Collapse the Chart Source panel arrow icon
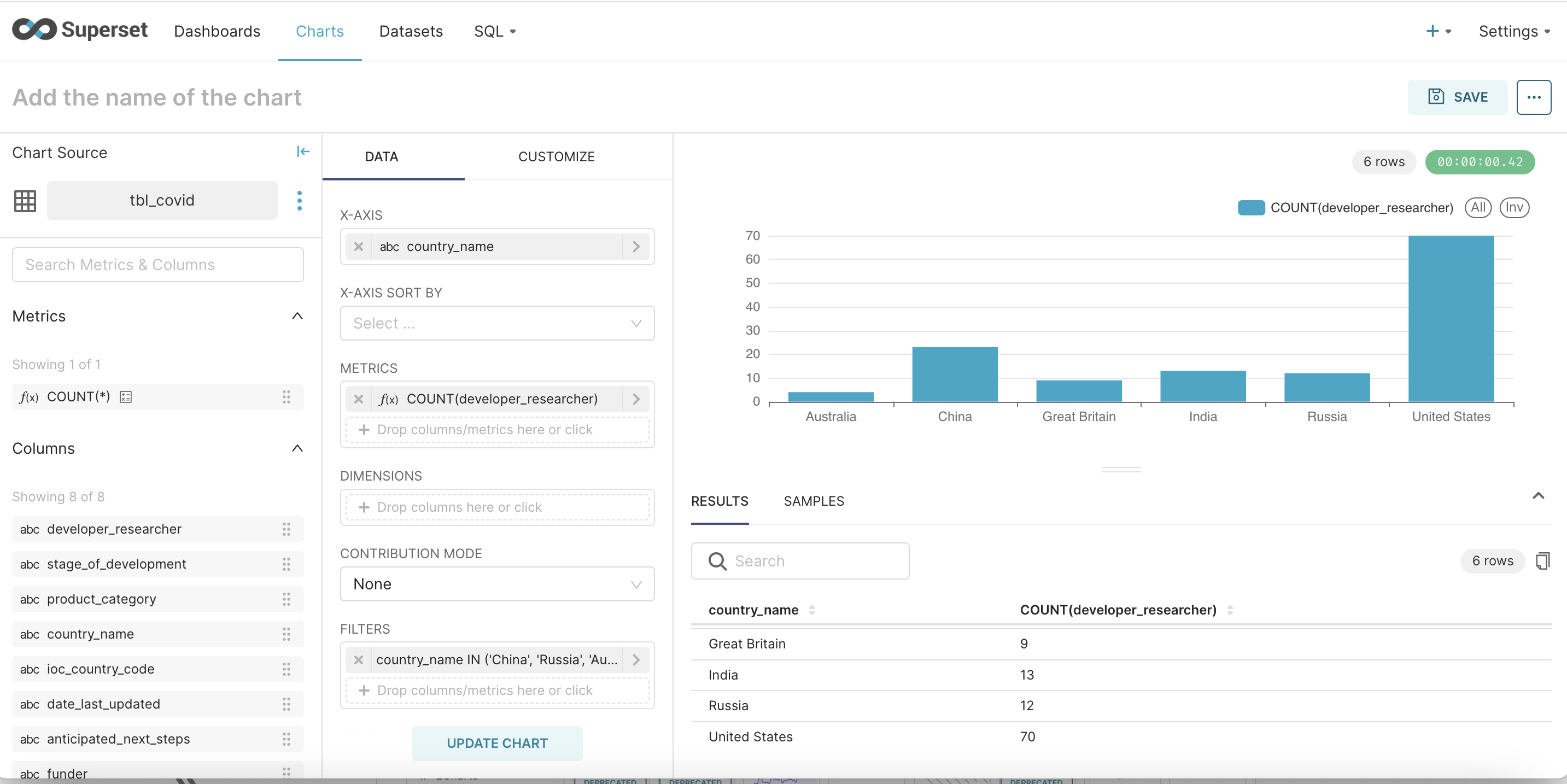This screenshot has width=1567, height=784. point(303,151)
